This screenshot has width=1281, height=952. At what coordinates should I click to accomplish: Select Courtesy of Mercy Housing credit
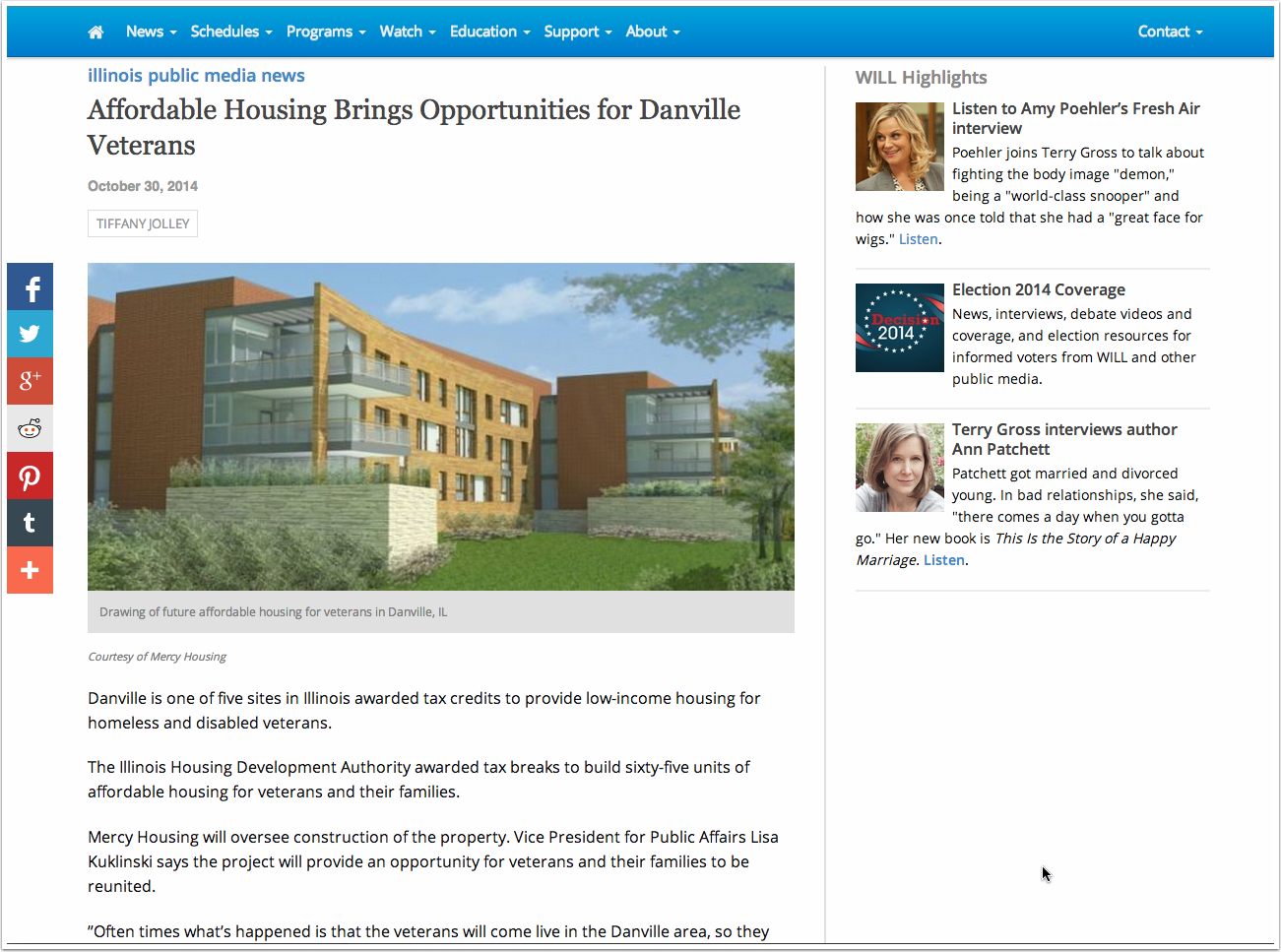point(157,657)
